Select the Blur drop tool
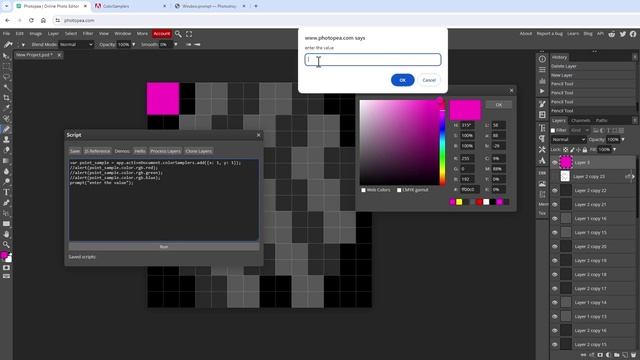Screen dimensions: 640x360 click(6, 171)
